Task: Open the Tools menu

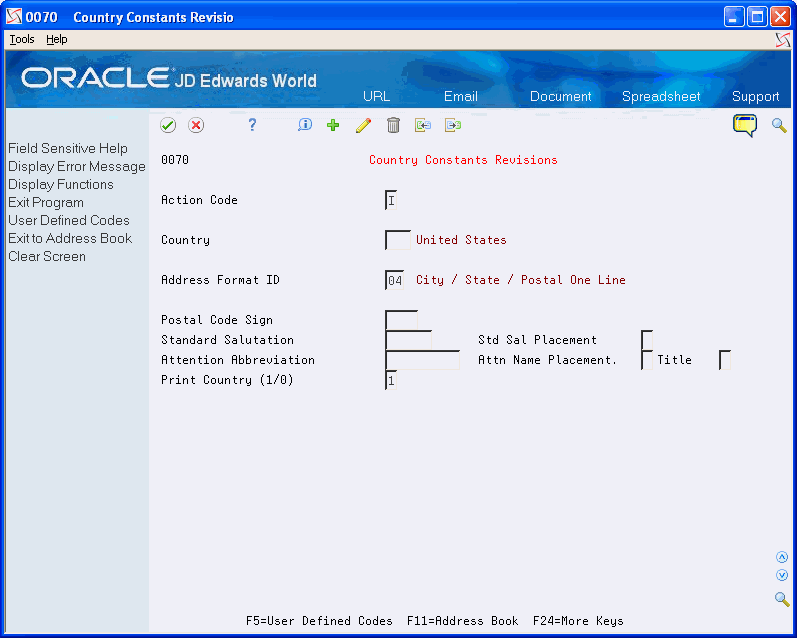Action: (22, 39)
